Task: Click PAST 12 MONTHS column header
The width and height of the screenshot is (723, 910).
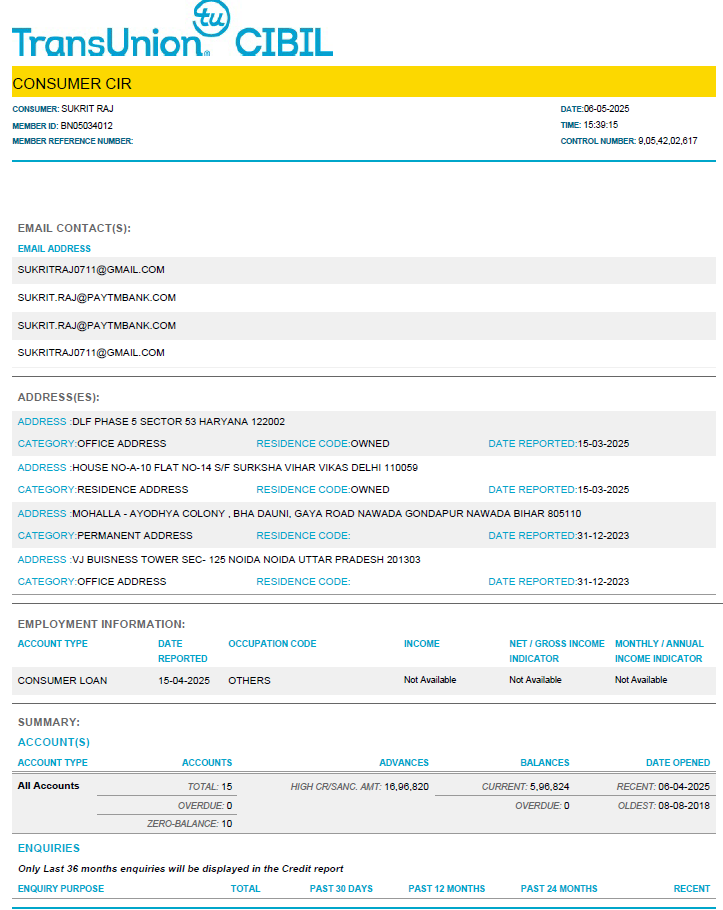Action: click(447, 889)
